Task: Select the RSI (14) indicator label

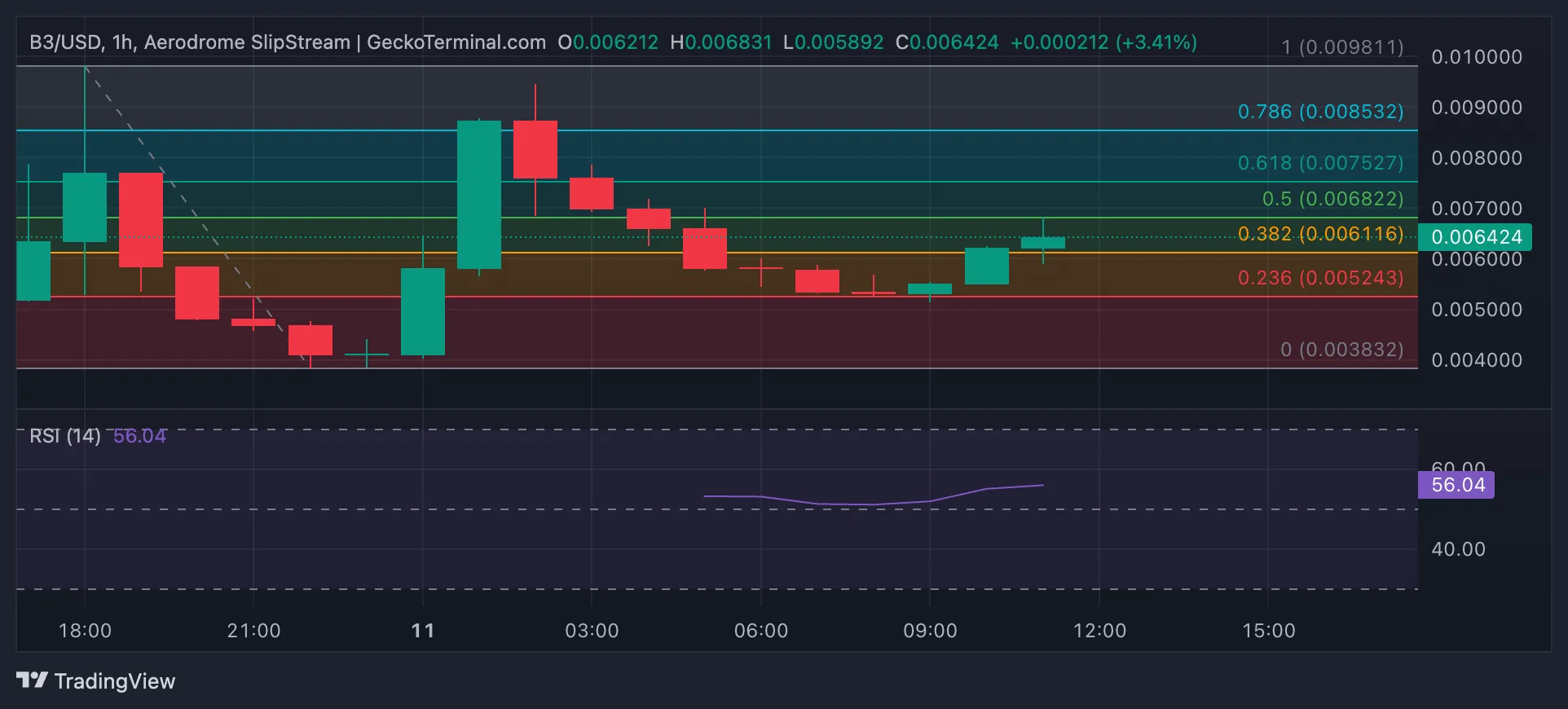Action: 65,436
